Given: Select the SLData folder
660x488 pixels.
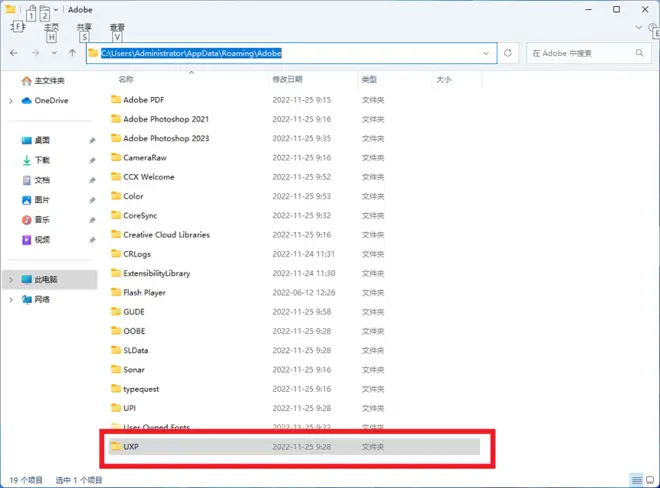Looking at the screenshot, I should [129, 350].
